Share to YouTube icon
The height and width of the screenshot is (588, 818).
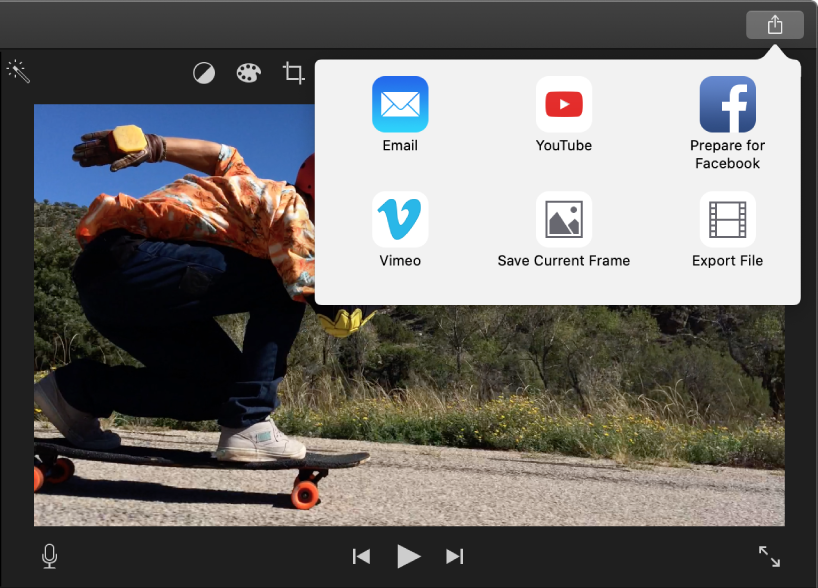point(563,104)
